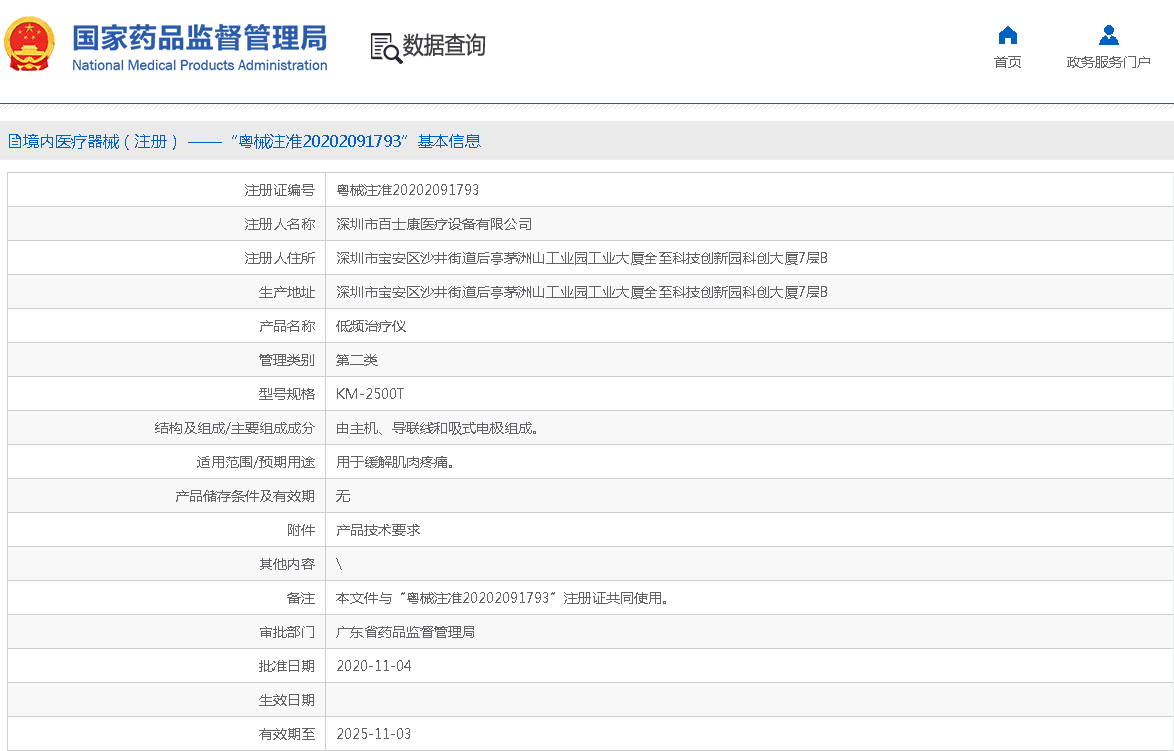
Task: Click the national emblem logo
Action: click(x=30, y=45)
